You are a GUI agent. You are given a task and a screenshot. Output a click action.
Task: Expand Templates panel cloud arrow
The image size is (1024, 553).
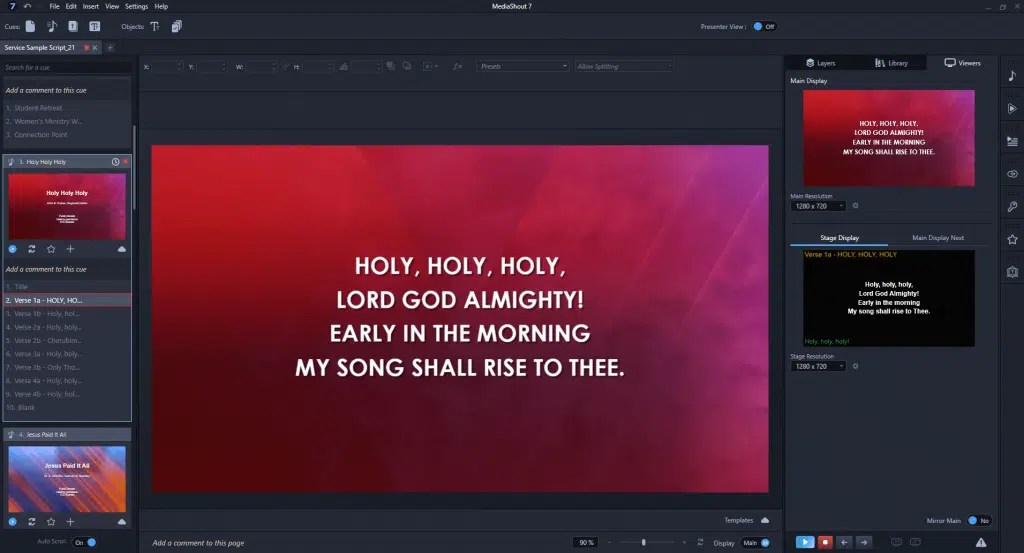click(765, 520)
